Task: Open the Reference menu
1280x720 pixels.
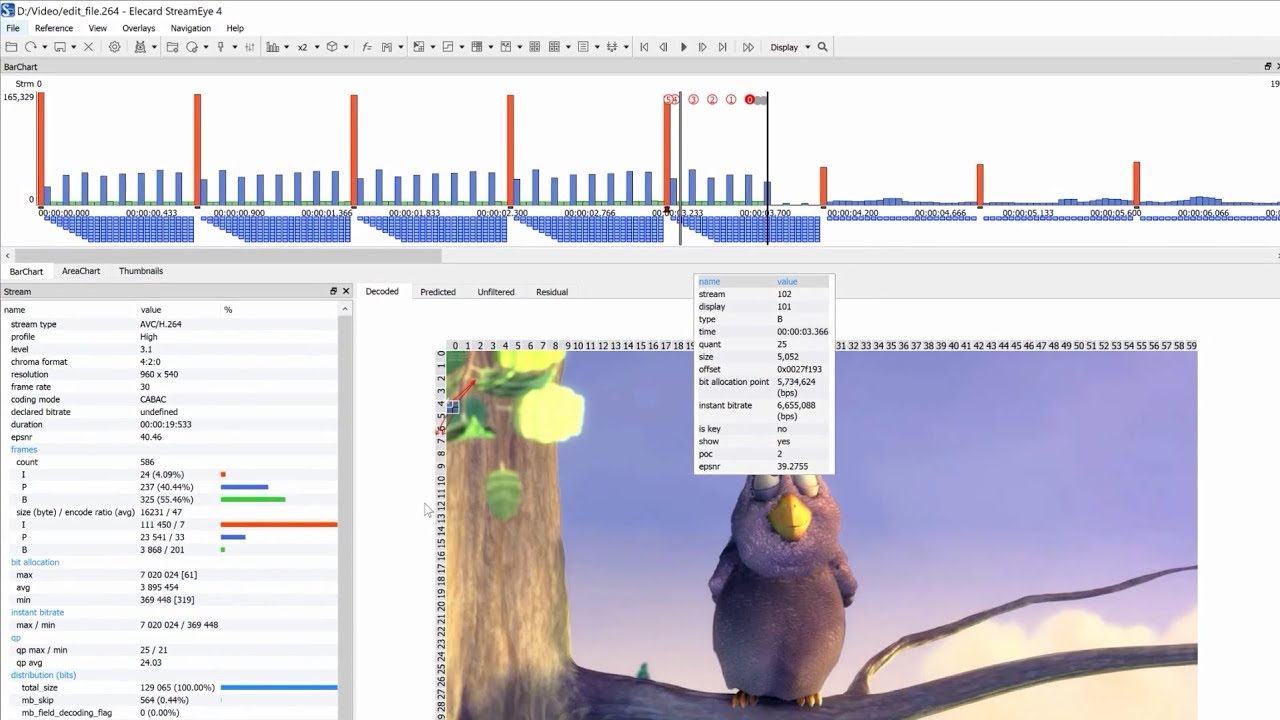Action: 54,28
